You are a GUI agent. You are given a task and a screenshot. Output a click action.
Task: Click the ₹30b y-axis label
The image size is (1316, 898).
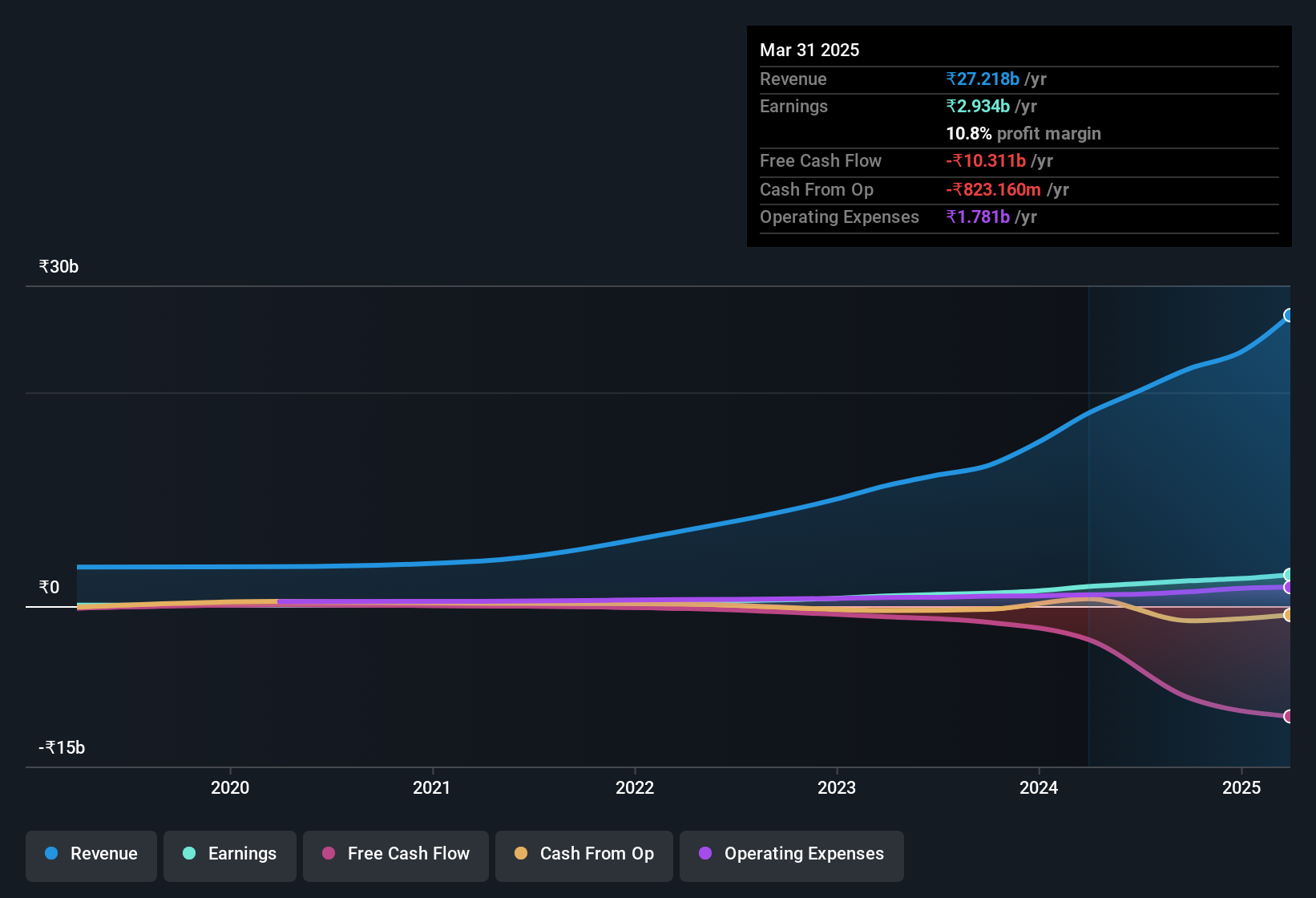(x=59, y=267)
